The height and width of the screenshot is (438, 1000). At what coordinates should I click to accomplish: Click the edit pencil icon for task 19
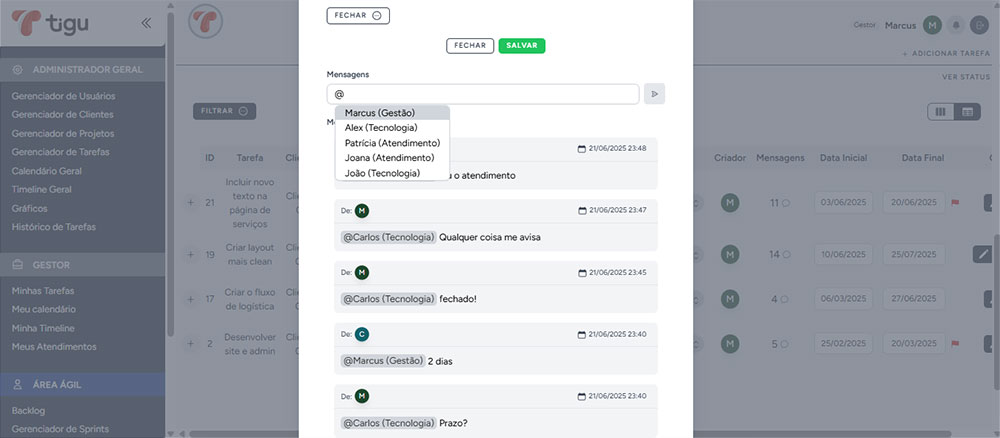pos(982,254)
